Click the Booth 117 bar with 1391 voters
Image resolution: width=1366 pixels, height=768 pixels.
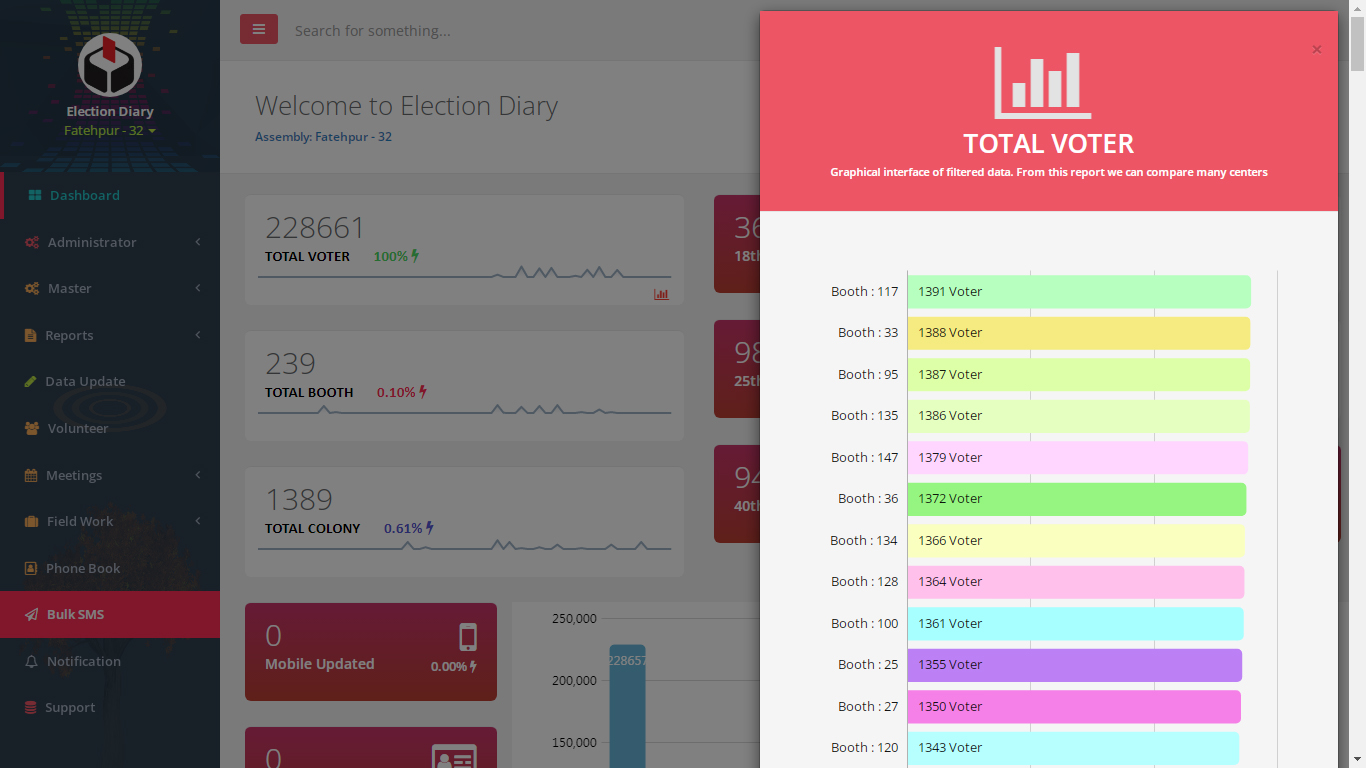click(x=1078, y=292)
